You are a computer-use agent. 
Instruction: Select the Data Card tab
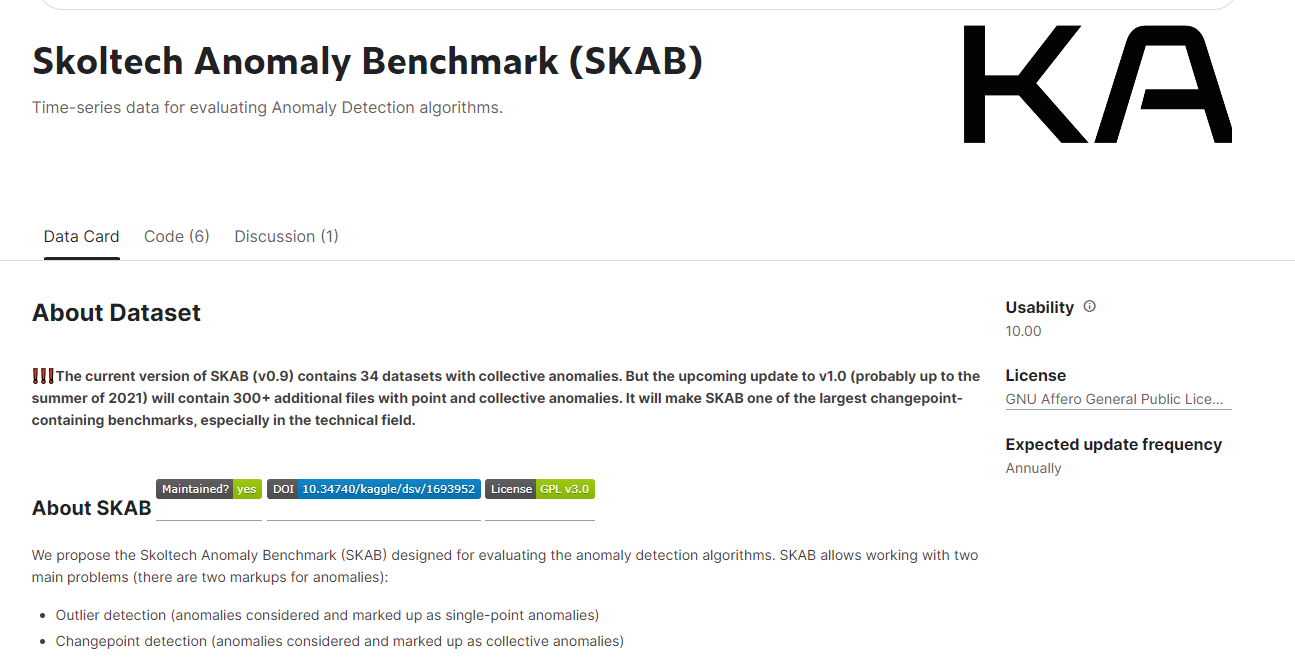pyautogui.click(x=81, y=236)
